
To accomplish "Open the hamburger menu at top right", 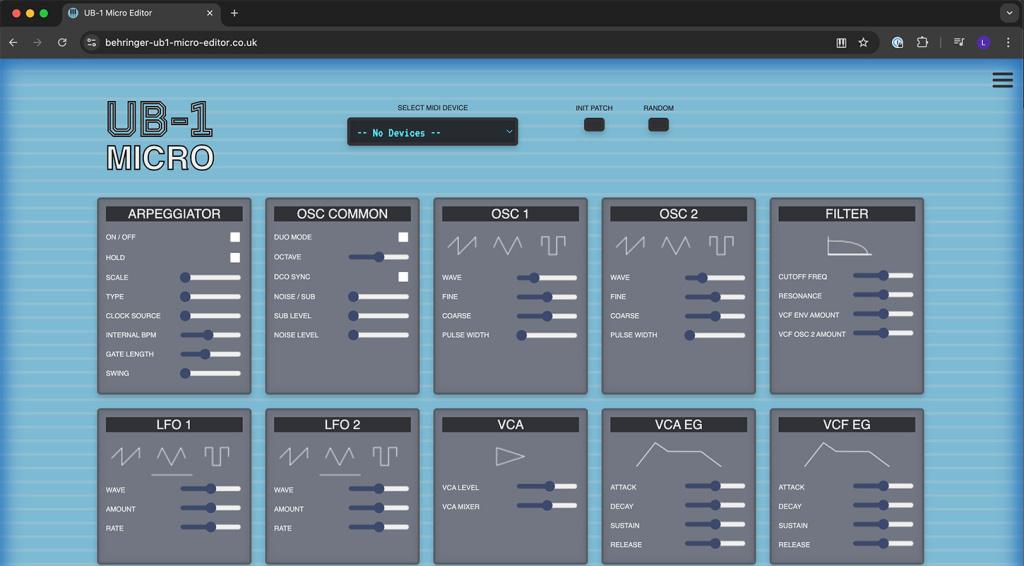I will [x=1002, y=80].
